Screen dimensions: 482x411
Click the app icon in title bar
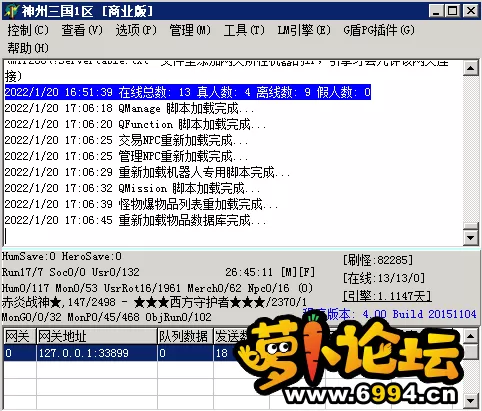pyautogui.click(x=11, y=11)
